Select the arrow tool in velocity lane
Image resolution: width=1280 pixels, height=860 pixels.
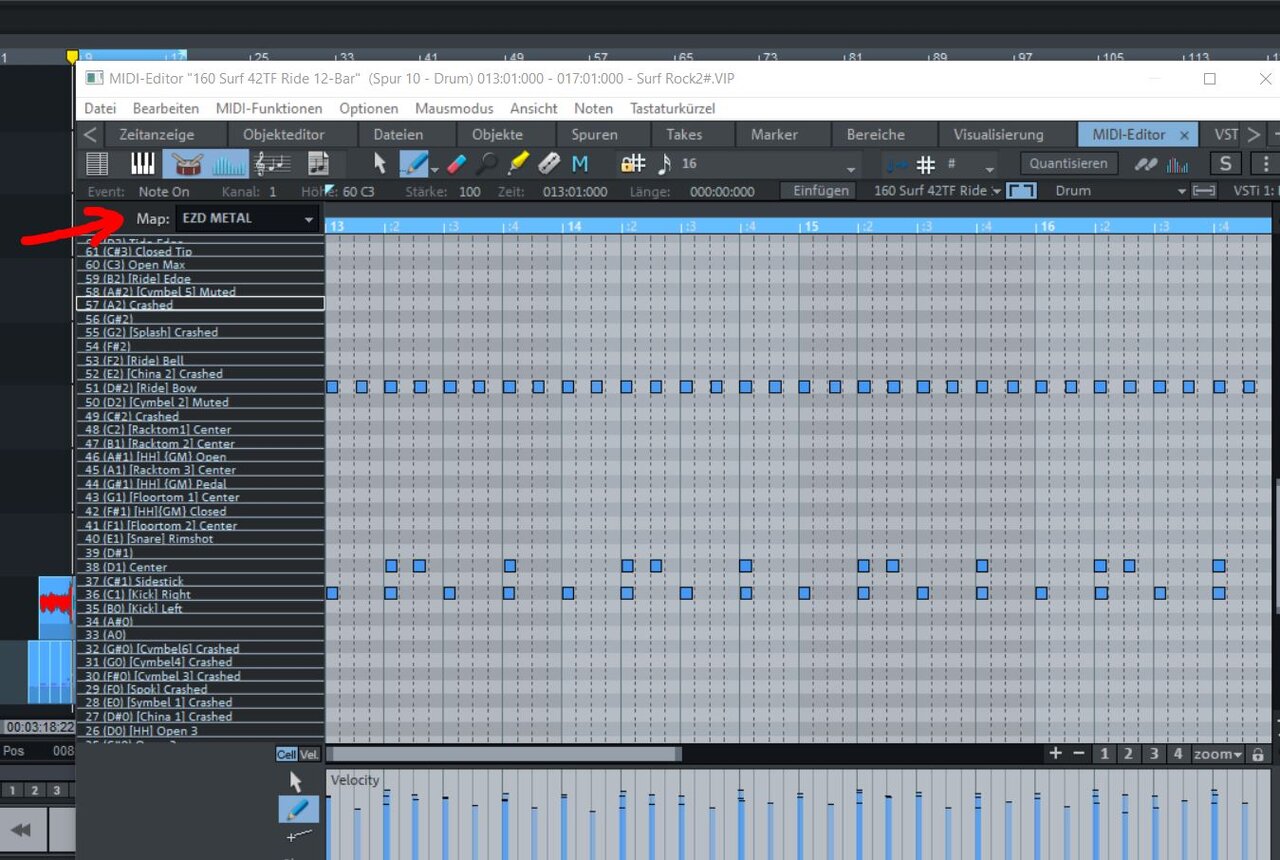(295, 781)
